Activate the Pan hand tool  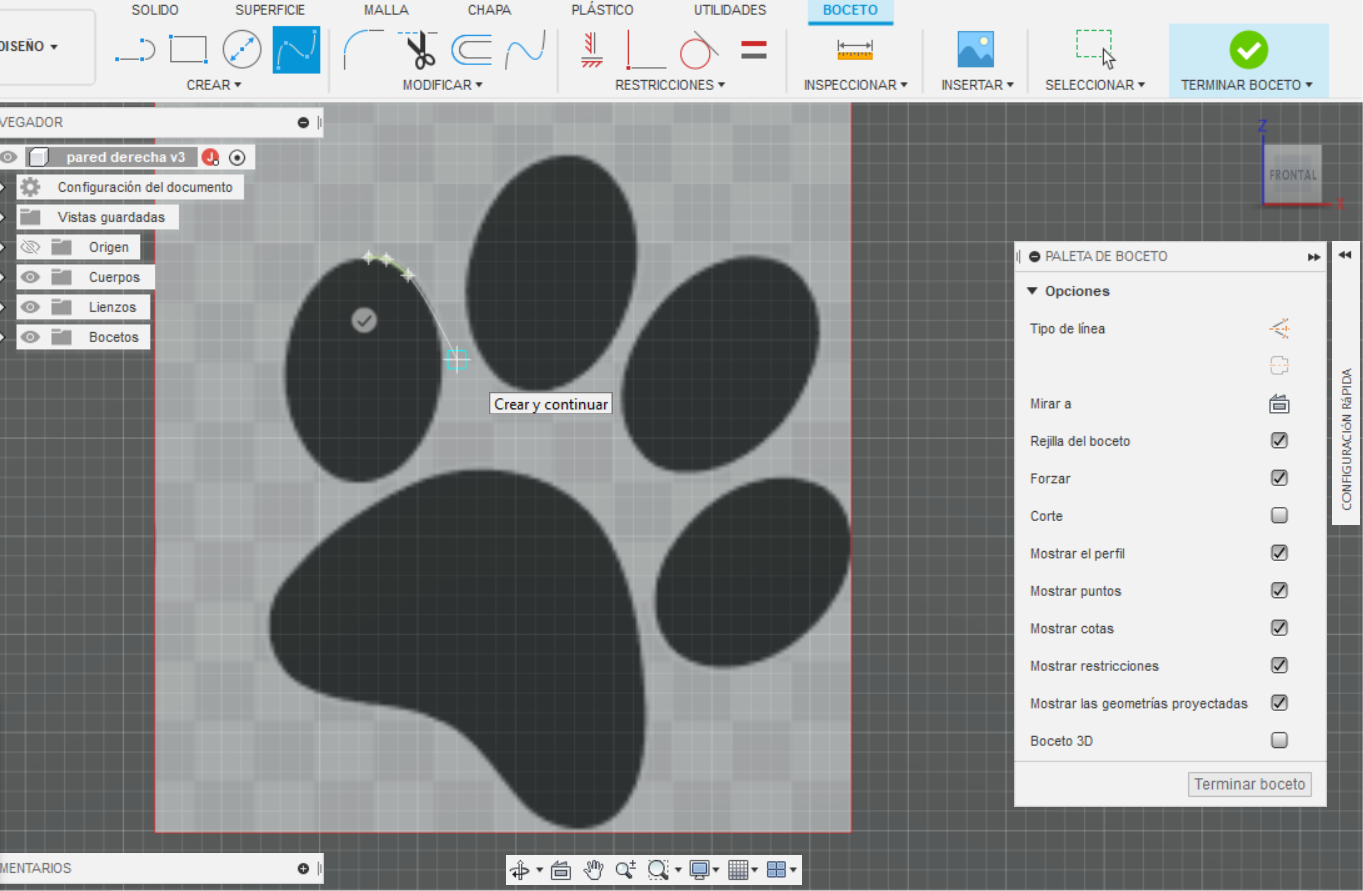(x=594, y=869)
